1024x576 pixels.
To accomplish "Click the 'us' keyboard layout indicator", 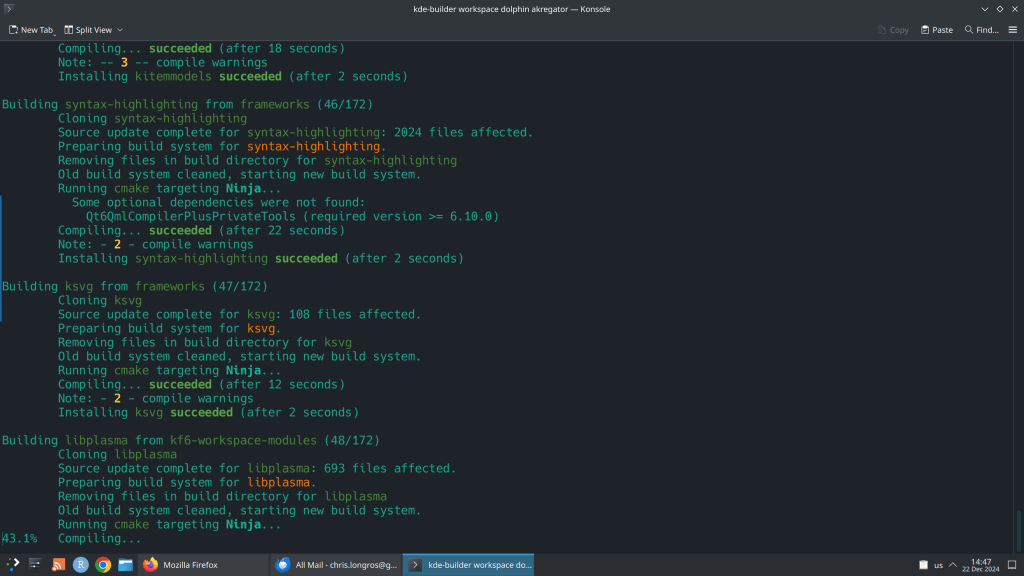I will 938,565.
